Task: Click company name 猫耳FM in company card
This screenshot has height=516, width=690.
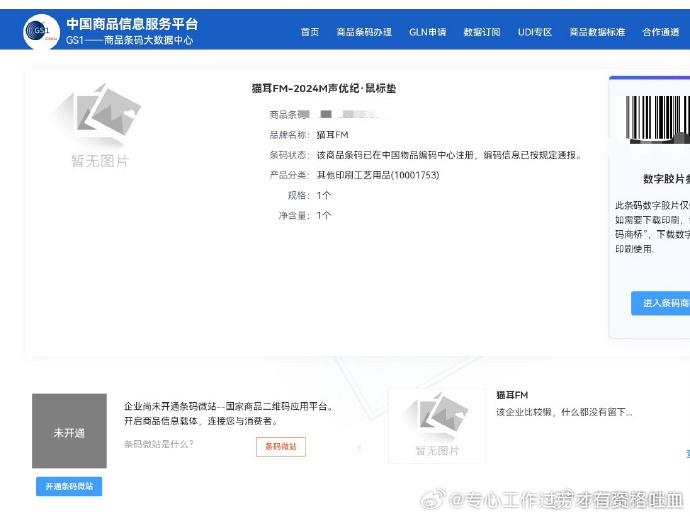Action: [x=512, y=395]
